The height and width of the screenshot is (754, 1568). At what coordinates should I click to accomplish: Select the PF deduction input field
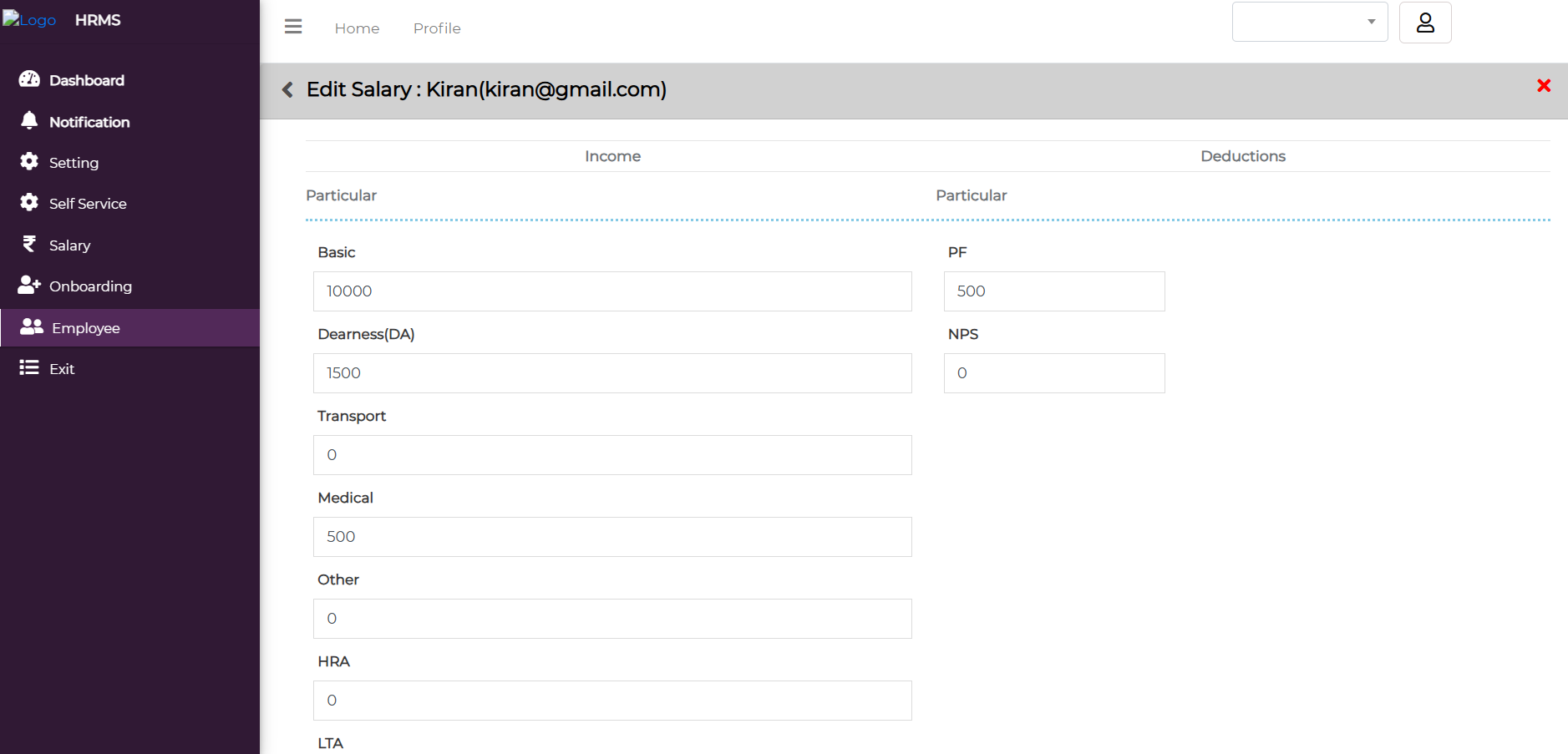click(x=1053, y=291)
